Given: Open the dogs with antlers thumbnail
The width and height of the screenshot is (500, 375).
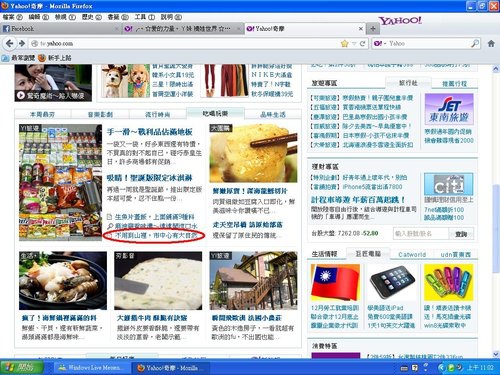Looking at the screenshot, I should coord(126,81).
